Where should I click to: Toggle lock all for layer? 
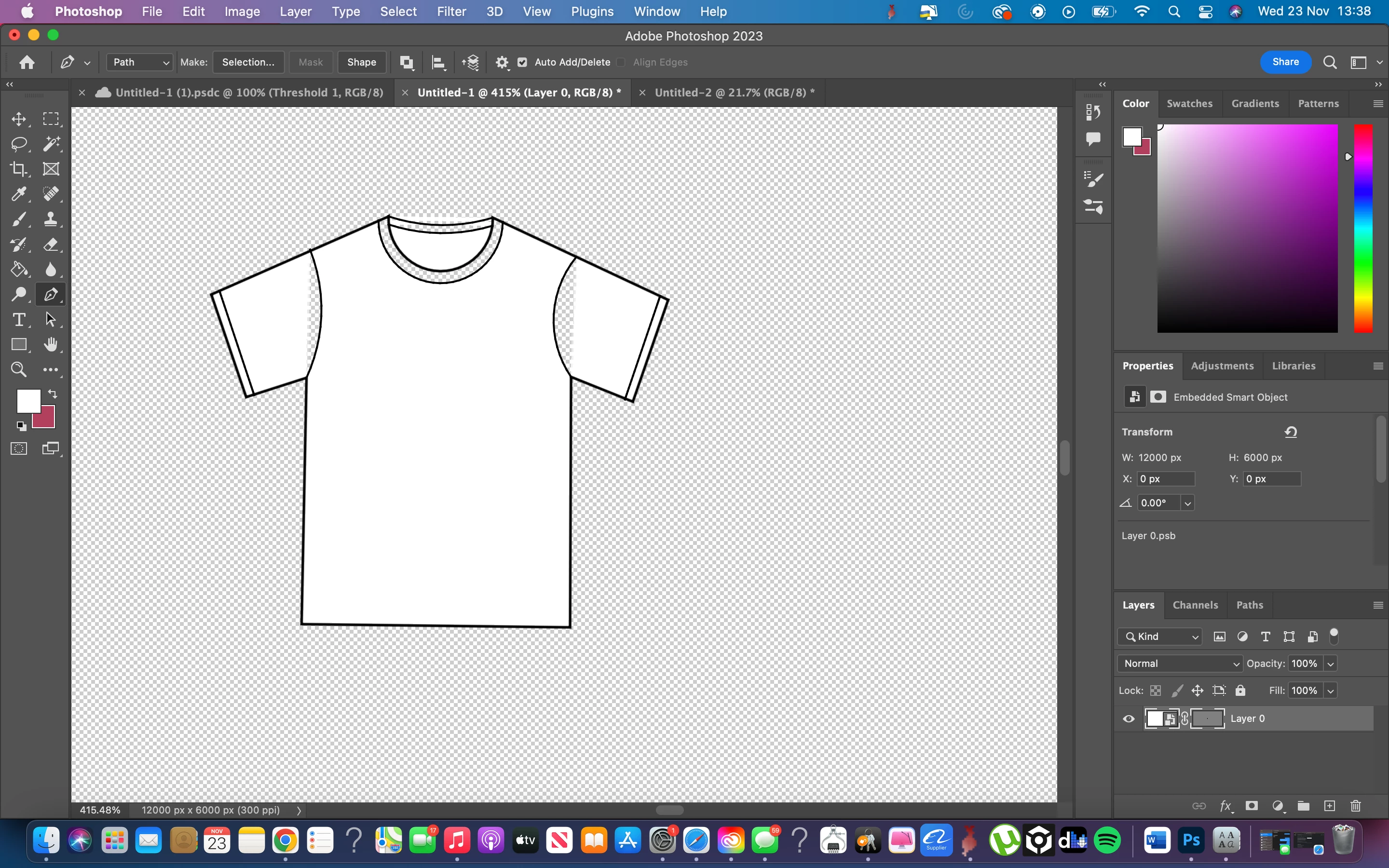coord(1240,691)
